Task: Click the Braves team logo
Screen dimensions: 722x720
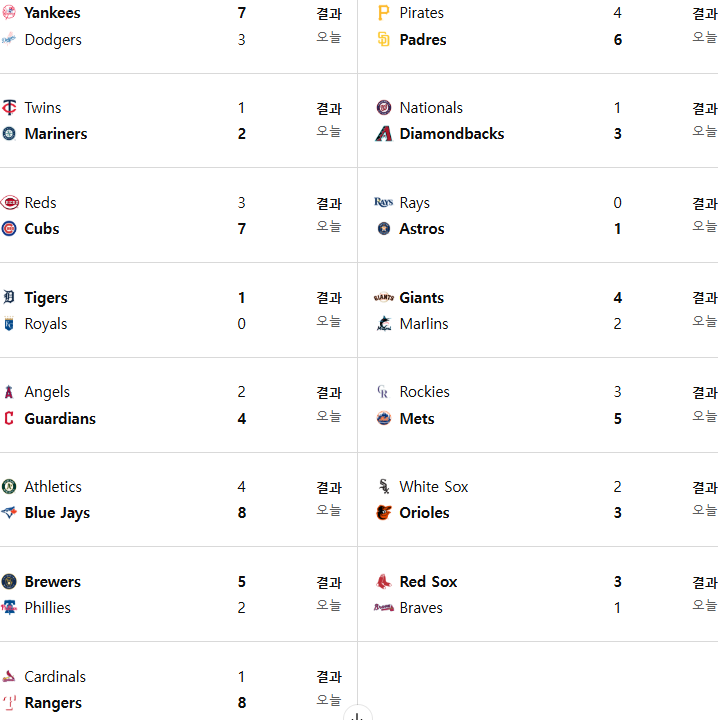Action: (x=384, y=608)
